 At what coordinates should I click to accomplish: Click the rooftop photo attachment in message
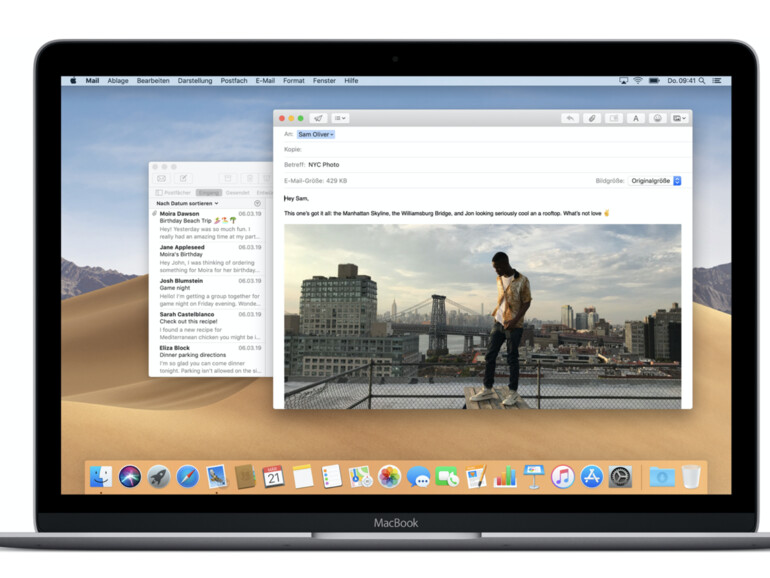point(483,317)
